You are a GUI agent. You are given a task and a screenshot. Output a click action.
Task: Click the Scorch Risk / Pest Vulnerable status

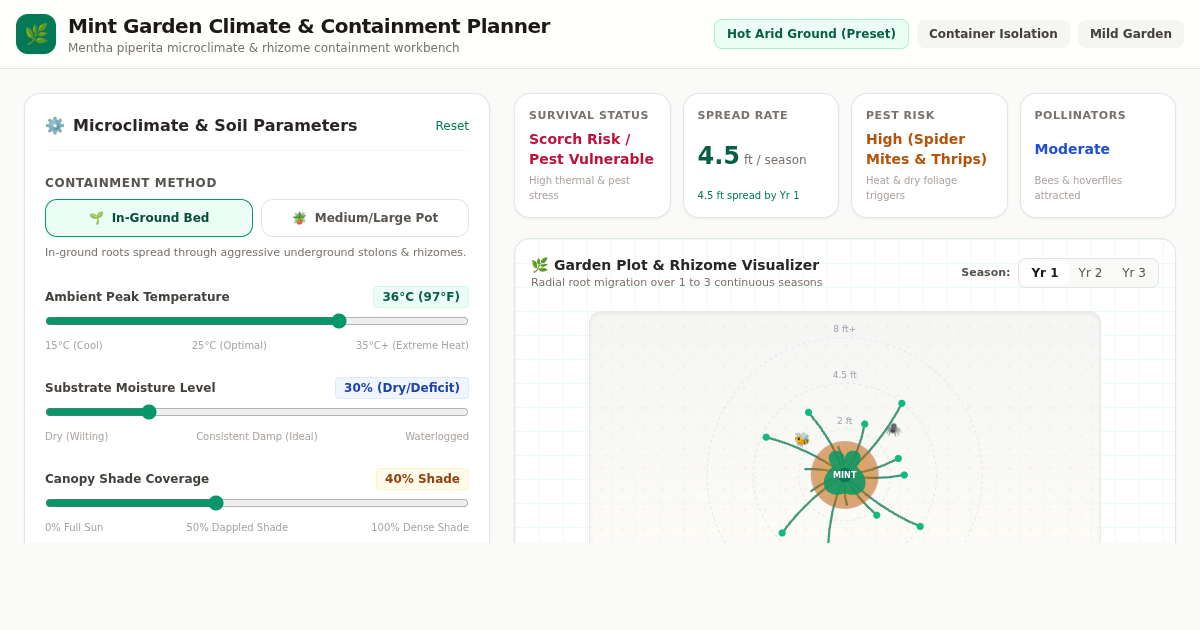[591, 149]
